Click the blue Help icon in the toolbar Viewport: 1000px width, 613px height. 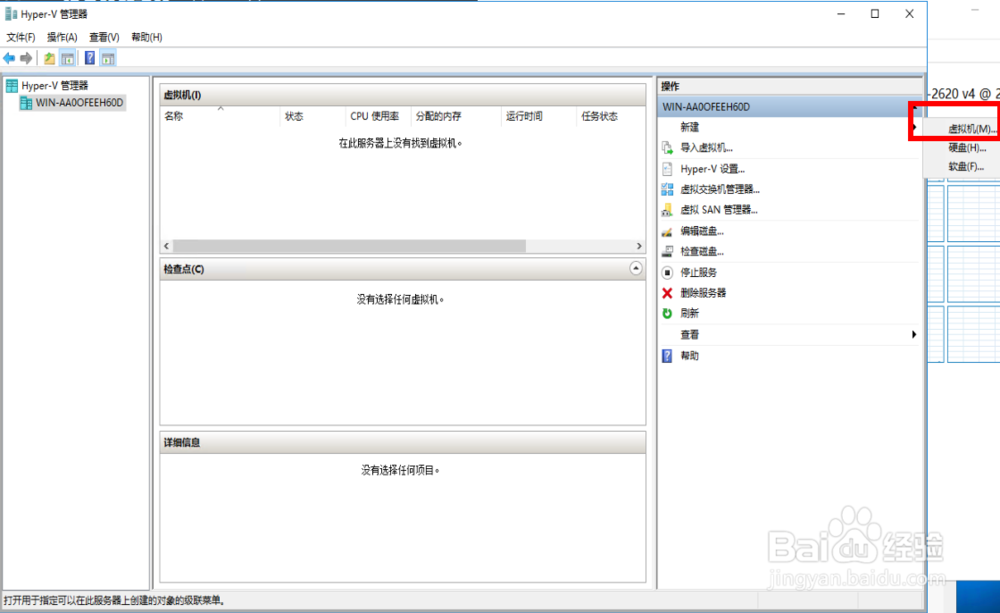90,59
